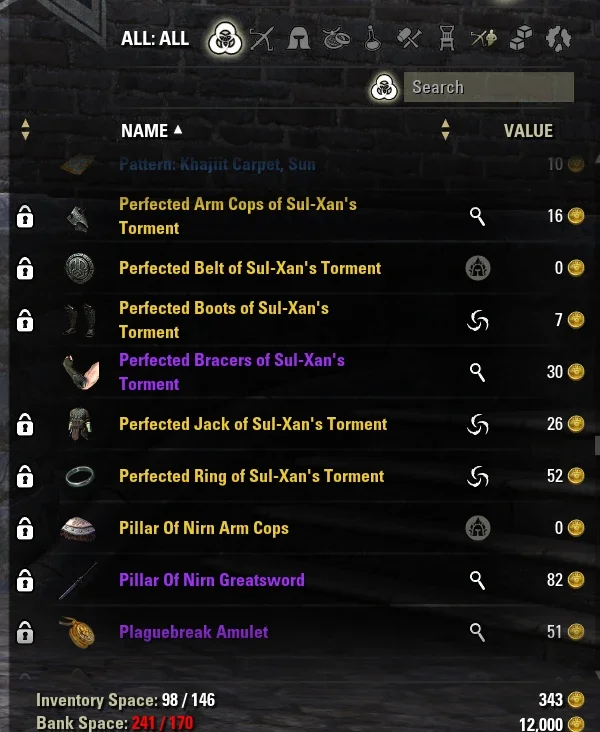Open the sort arrows left of NAME
The width and height of the screenshot is (600, 732).
(26, 130)
